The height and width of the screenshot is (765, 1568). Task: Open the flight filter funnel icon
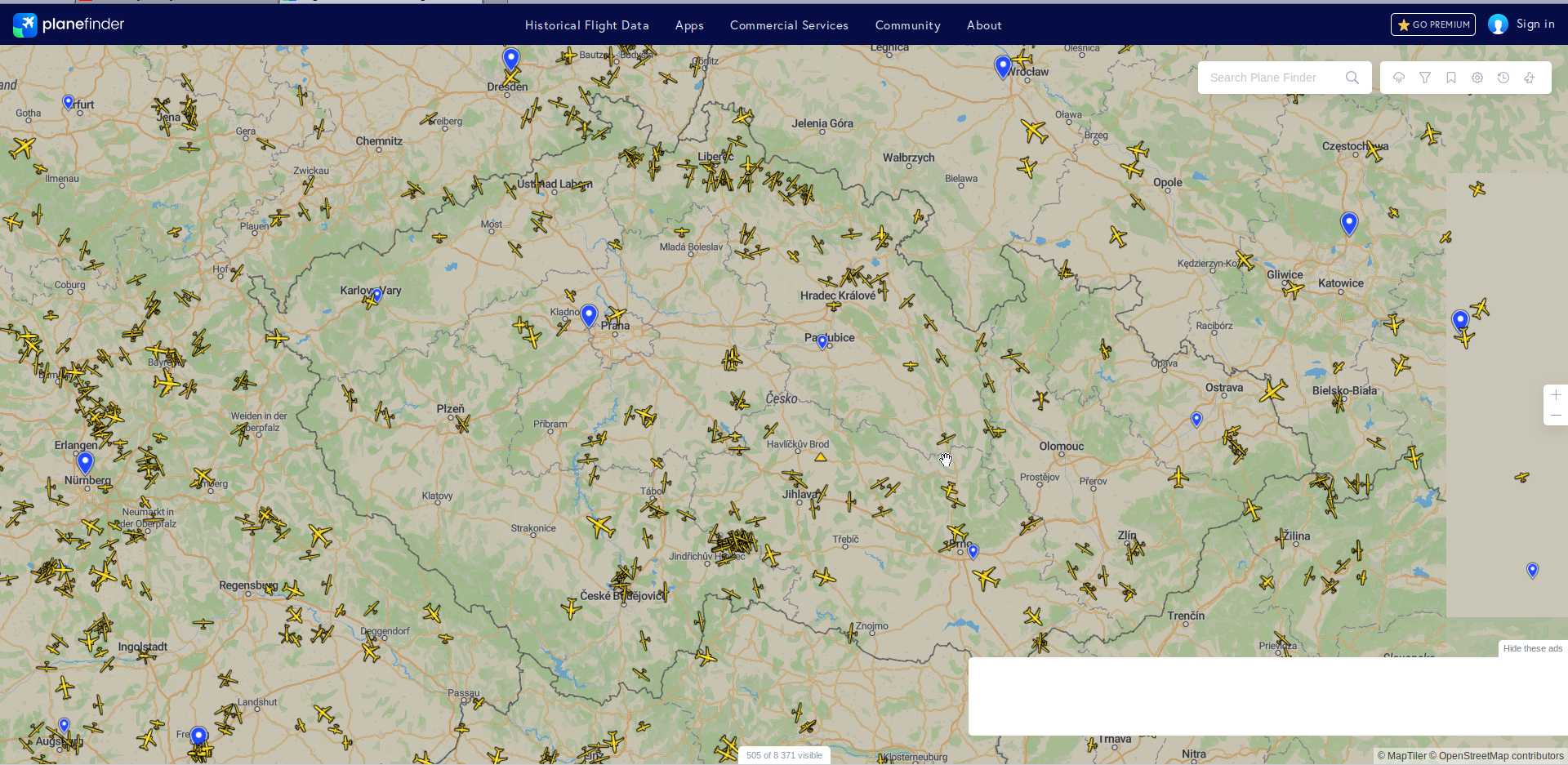(1425, 78)
